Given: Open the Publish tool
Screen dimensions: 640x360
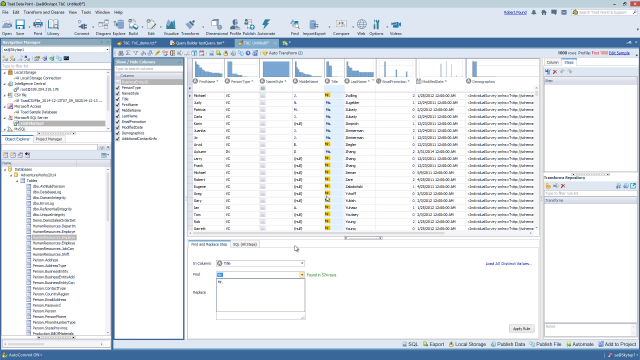Looking at the screenshot, I should [249, 27].
